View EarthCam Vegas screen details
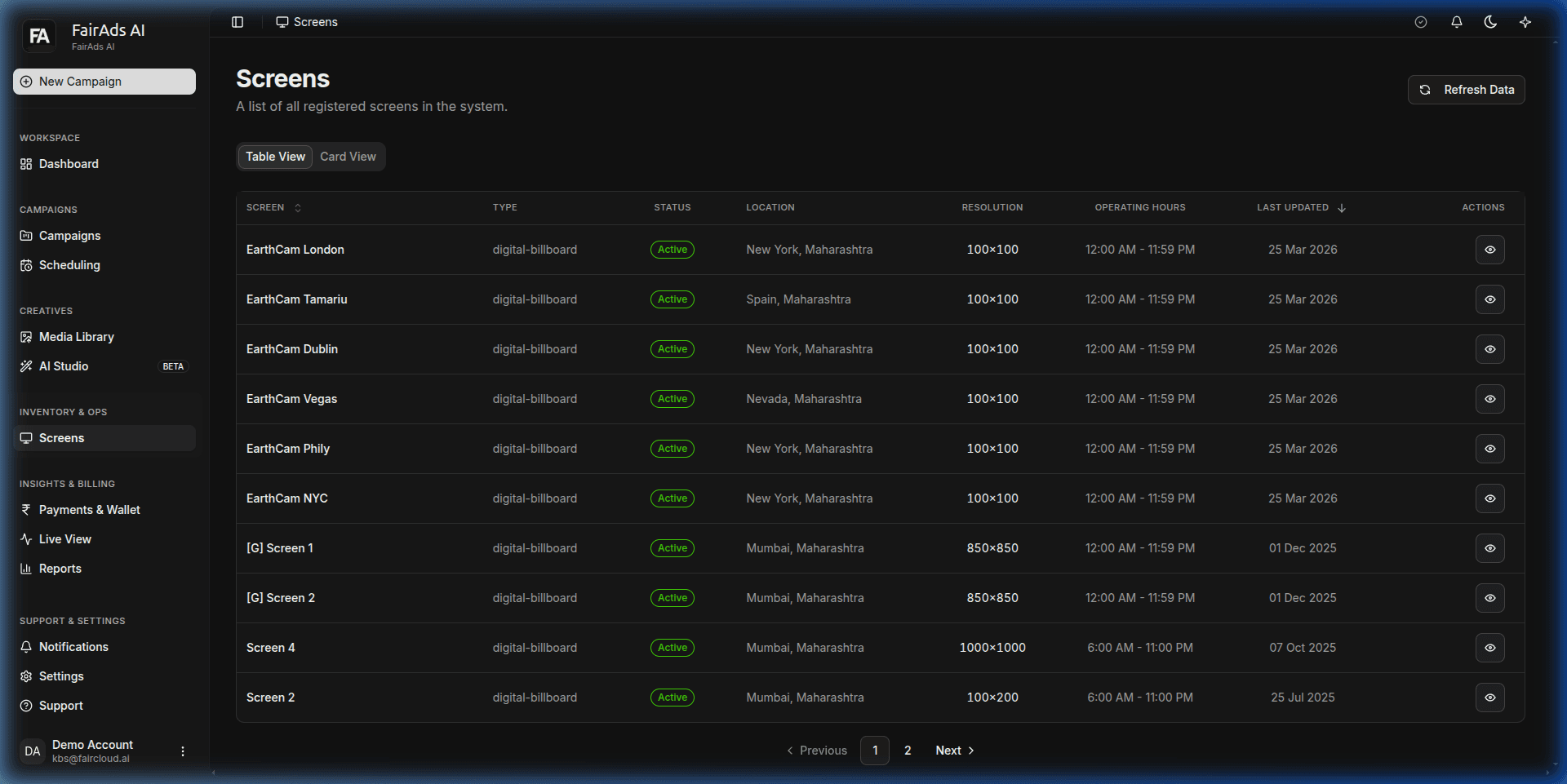This screenshot has width=1567, height=784. pos(1489,399)
